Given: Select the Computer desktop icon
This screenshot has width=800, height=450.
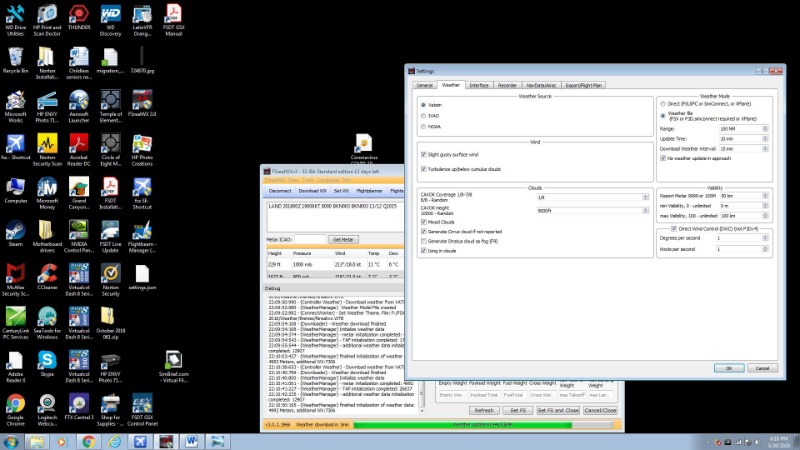Looking at the screenshot, I should coord(15,190).
